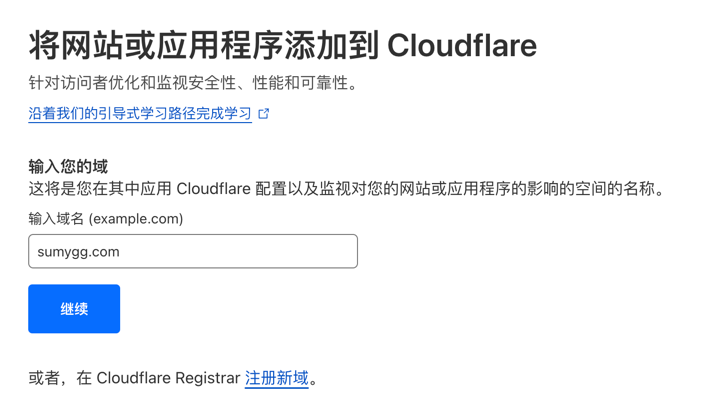The height and width of the screenshot is (420, 703).
Task: Click the sumygg.com text in the field
Action: pos(78,252)
